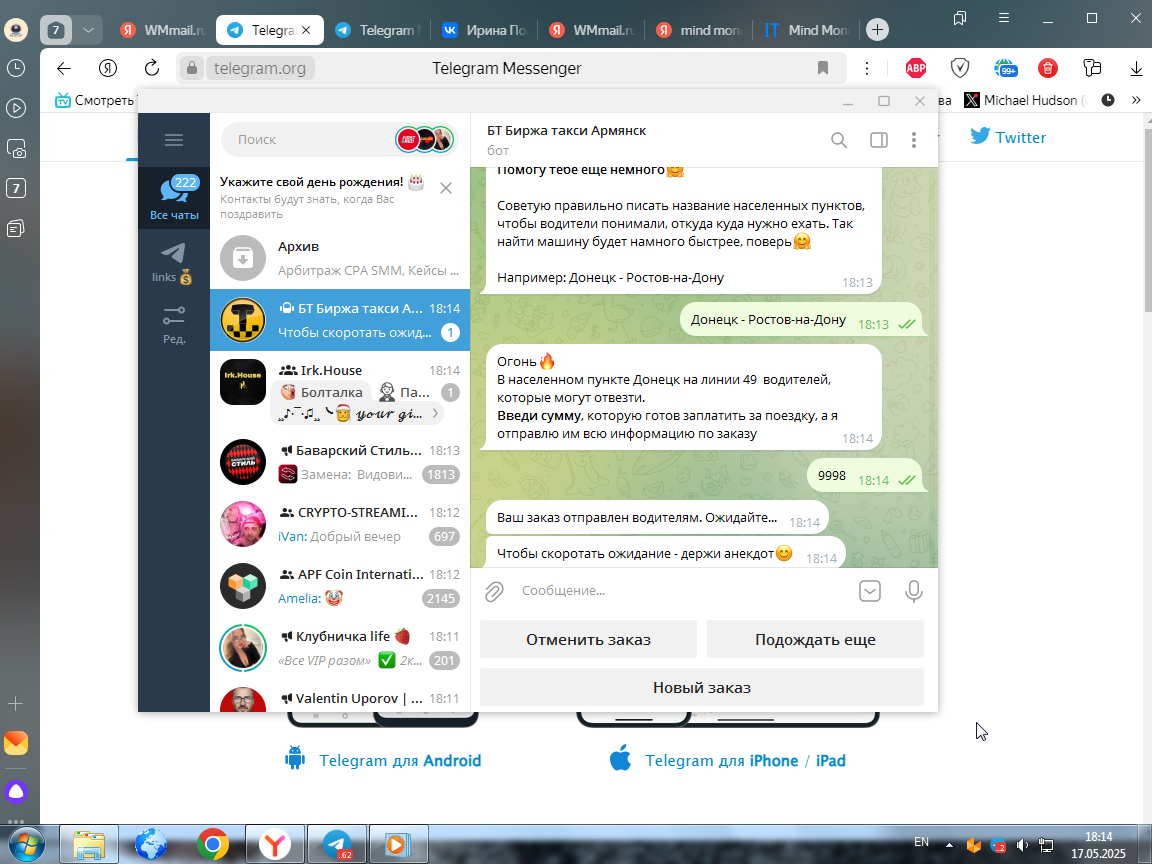Click the Yandex home icon in toolbar
The image size is (1152, 864).
click(x=108, y=68)
